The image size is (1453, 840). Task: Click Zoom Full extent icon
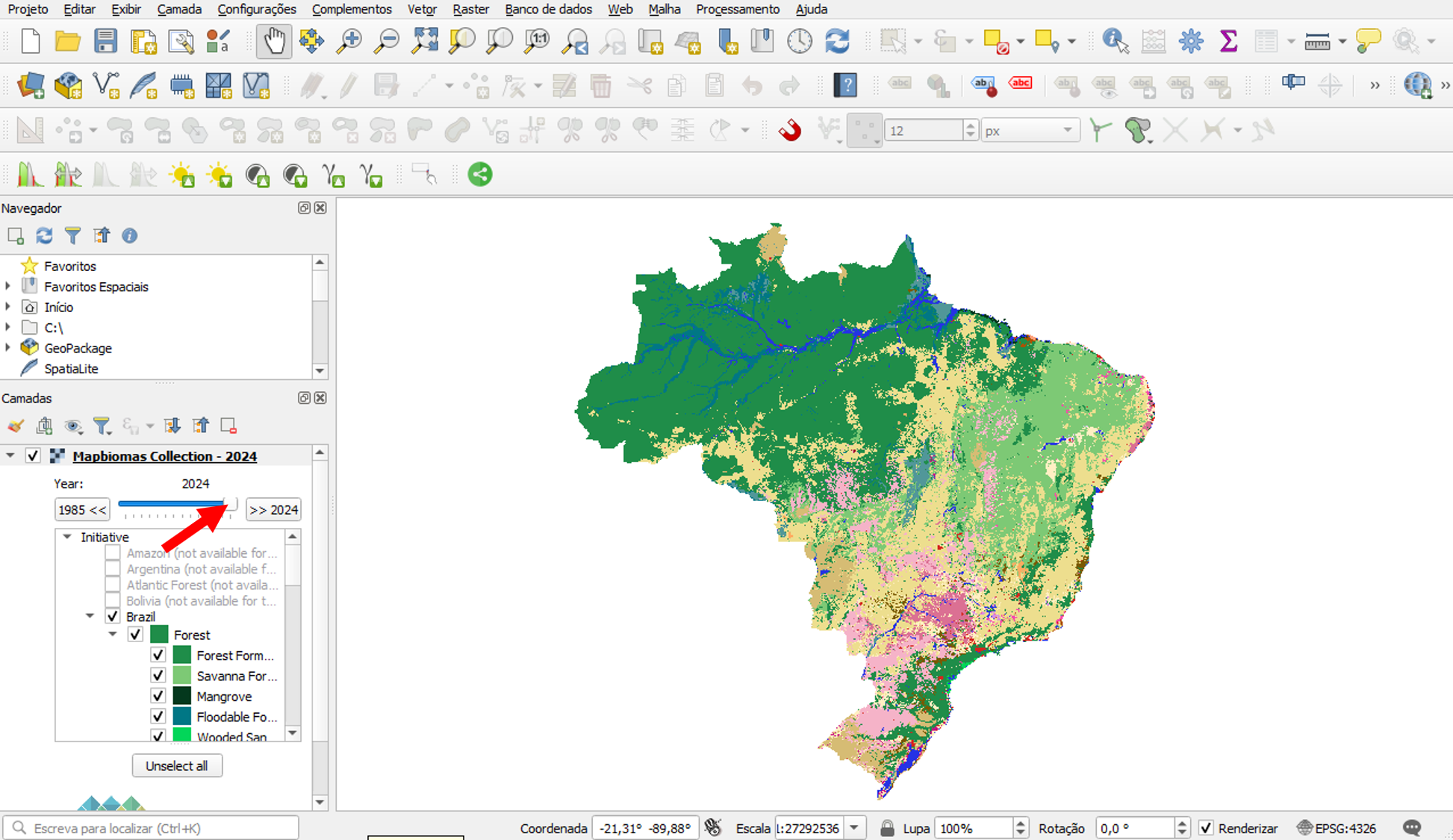click(424, 40)
